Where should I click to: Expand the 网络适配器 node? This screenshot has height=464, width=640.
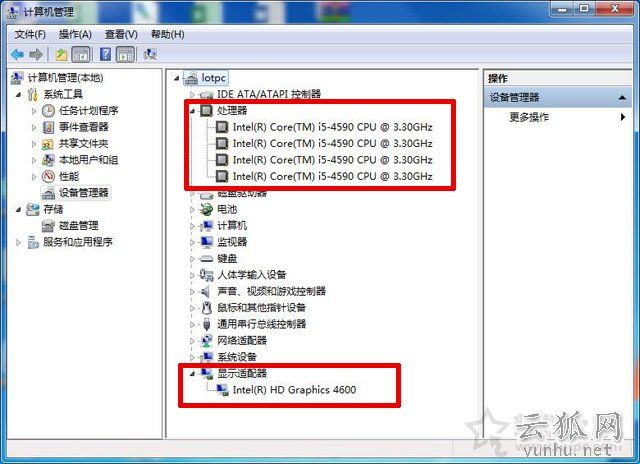pyautogui.click(x=192, y=341)
